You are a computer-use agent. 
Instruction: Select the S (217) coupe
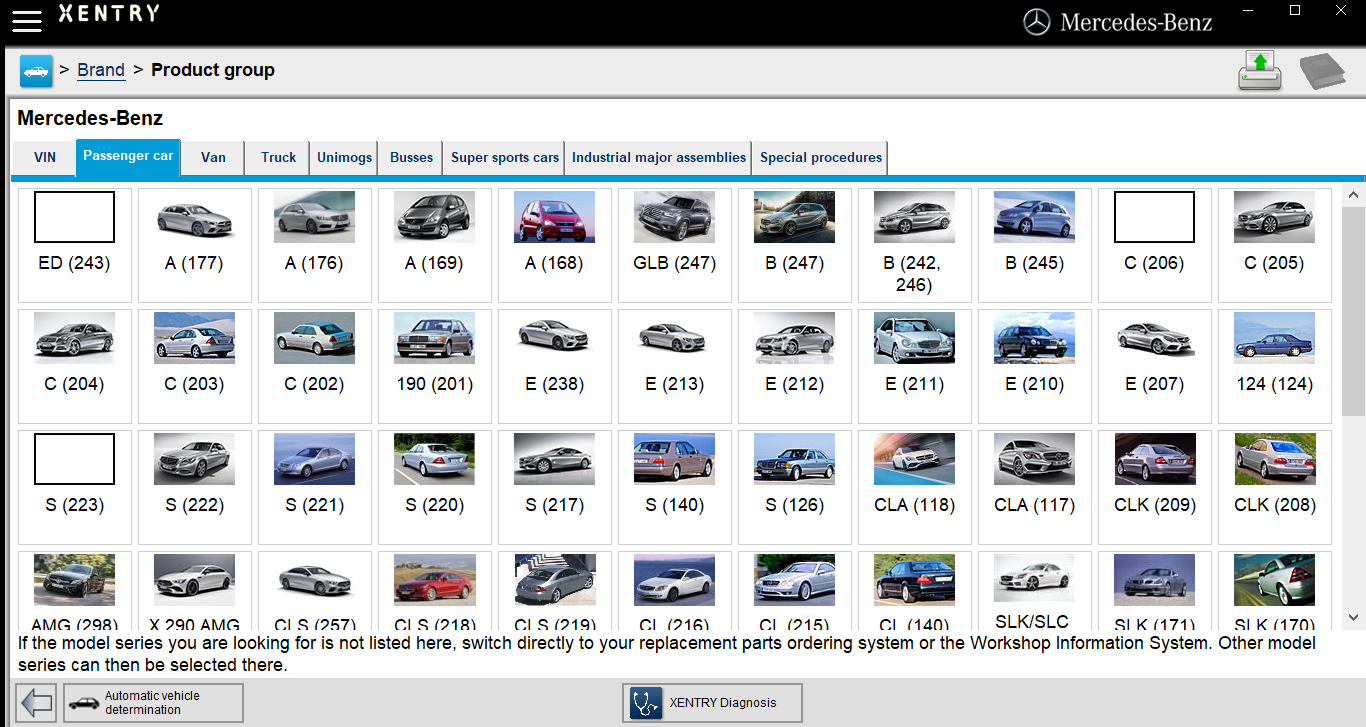(x=555, y=487)
